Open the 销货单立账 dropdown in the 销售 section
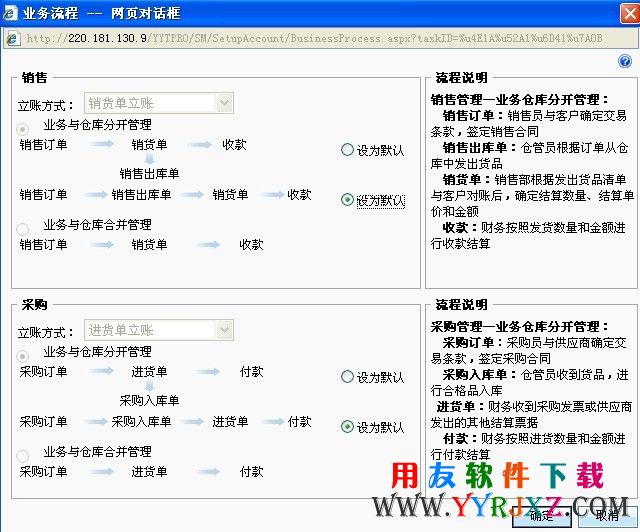640x532 pixels. coord(159,103)
